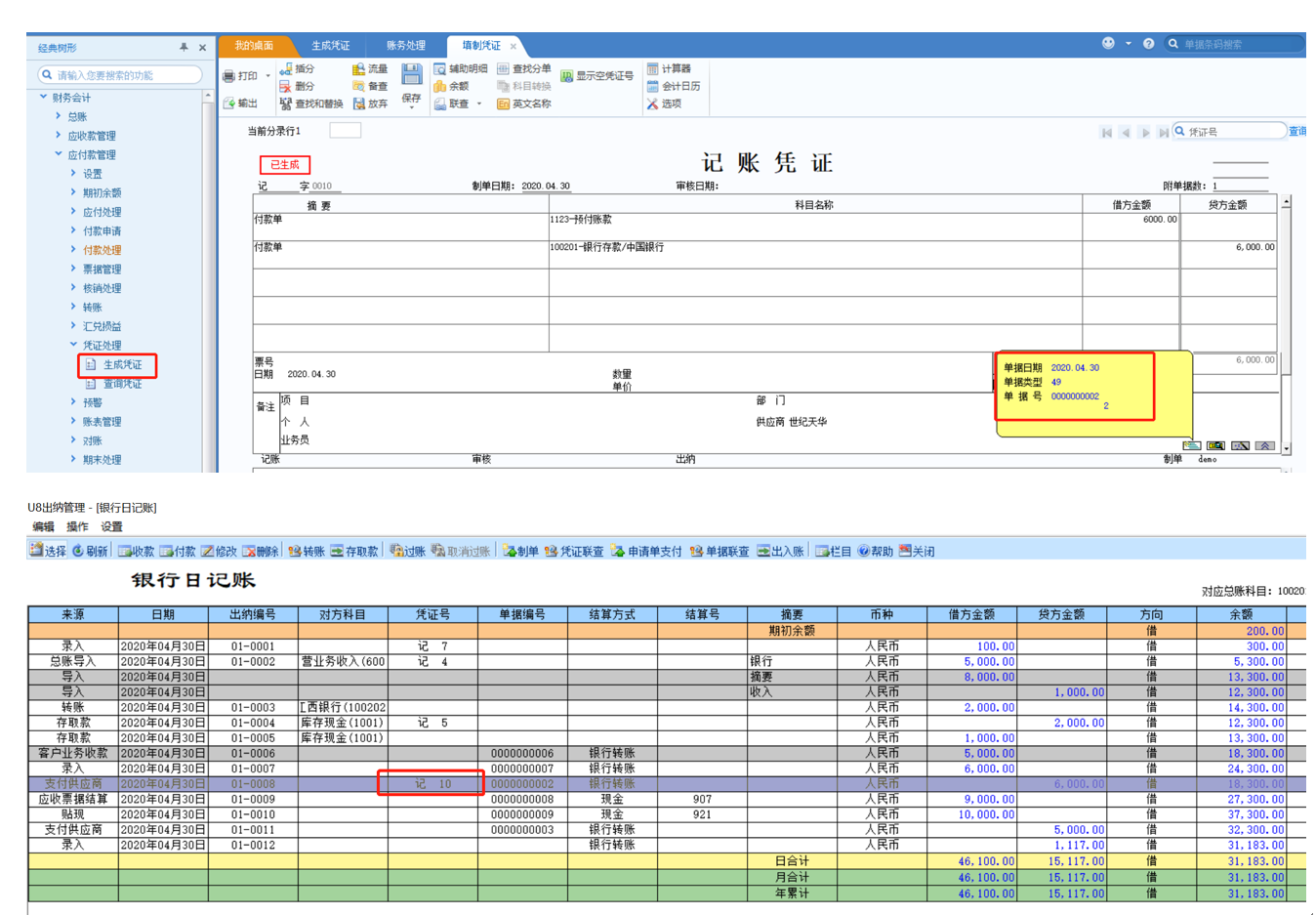This screenshot has width=1316, height=915.
Task: Open 查找和替换 find and replace
Action: coord(311,104)
